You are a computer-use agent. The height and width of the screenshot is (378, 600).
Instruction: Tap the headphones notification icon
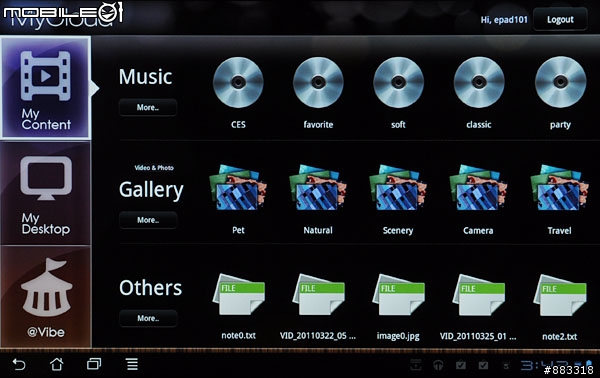point(438,365)
